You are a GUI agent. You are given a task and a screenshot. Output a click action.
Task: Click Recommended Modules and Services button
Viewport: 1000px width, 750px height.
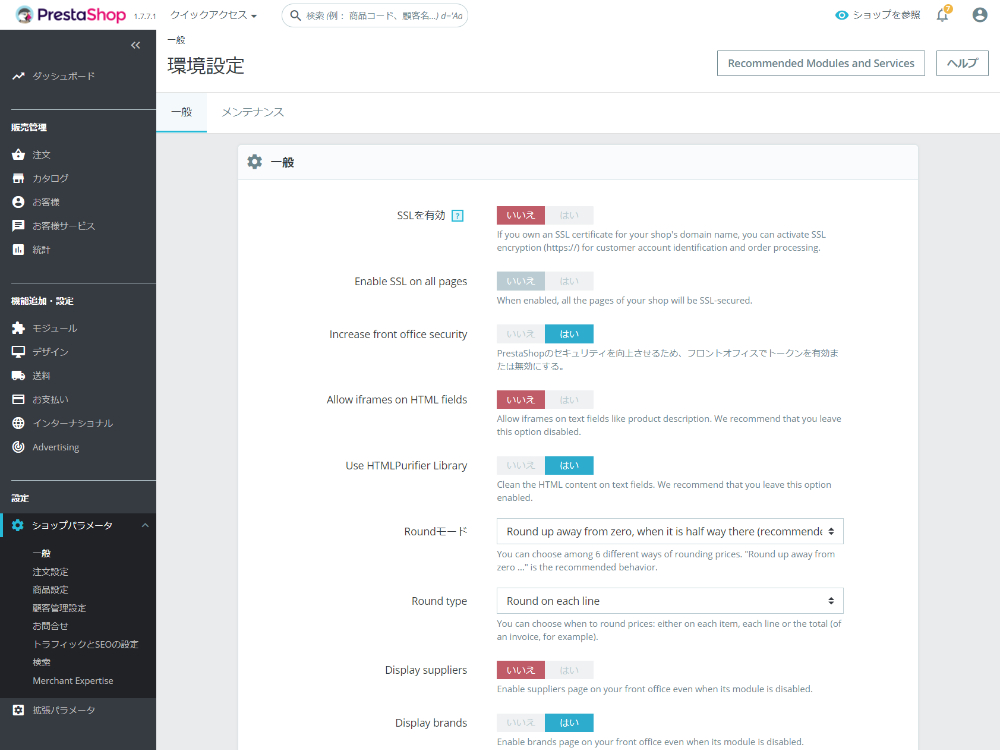point(821,63)
